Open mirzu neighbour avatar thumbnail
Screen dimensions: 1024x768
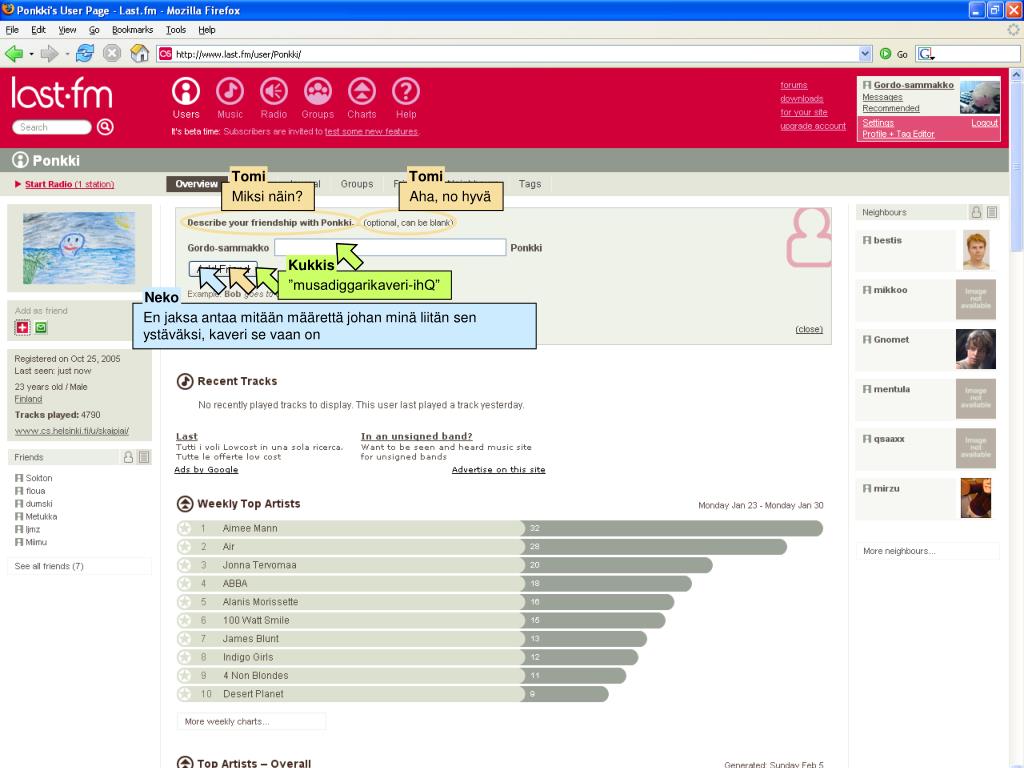(x=976, y=498)
